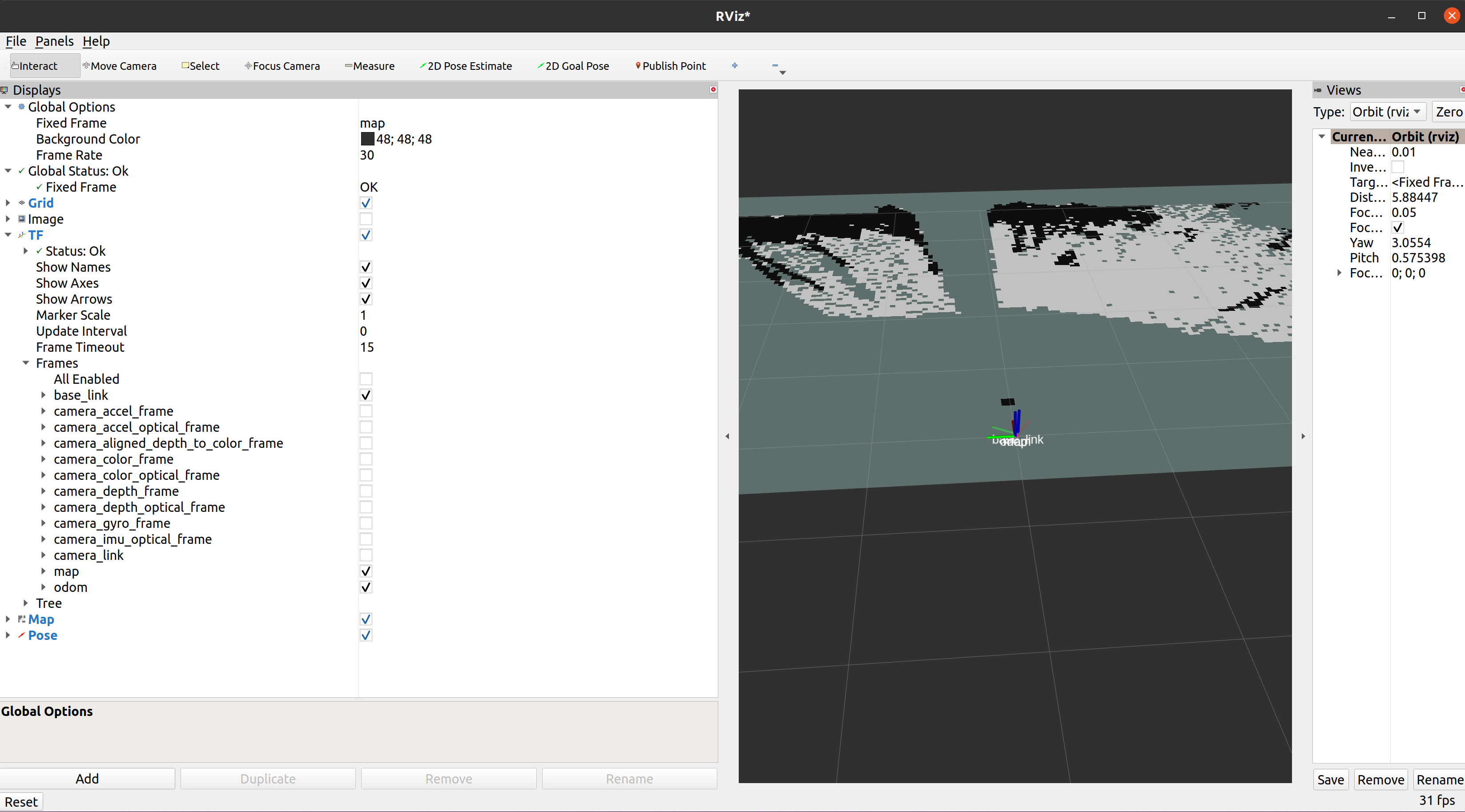Click the Frame Rate value 30
The width and height of the screenshot is (1465, 812).
point(367,155)
